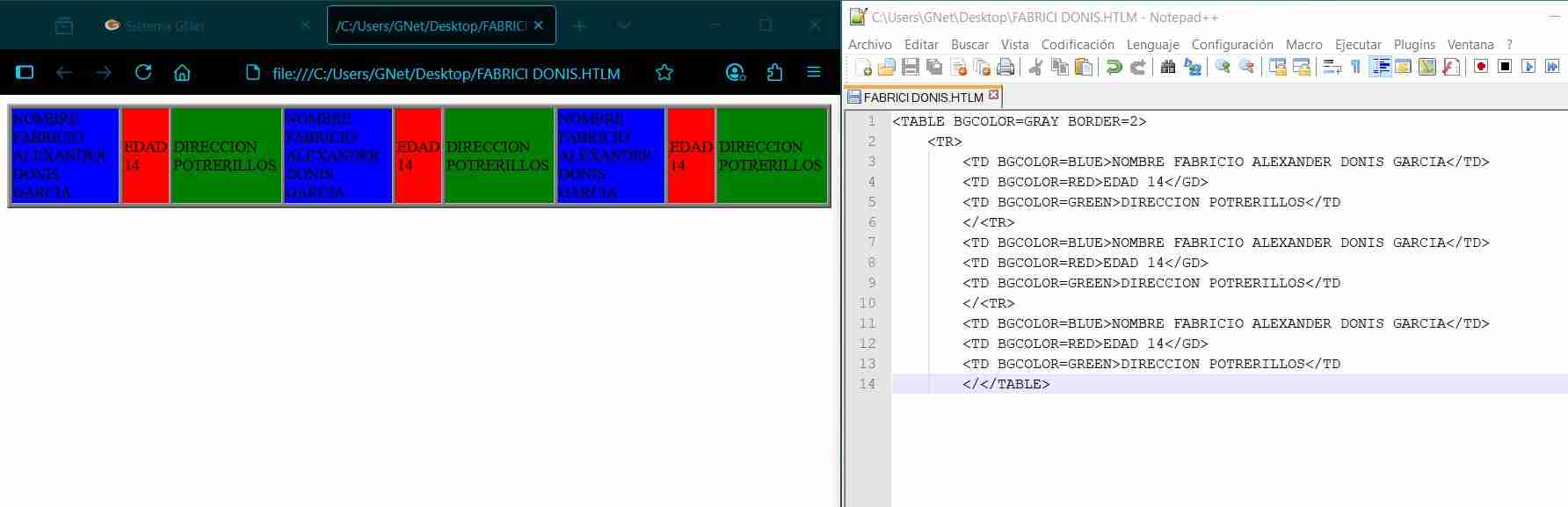Click the Copy toolbar icon
The width and height of the screenshot is (1568, 507).
click(x=1060, y=67)
